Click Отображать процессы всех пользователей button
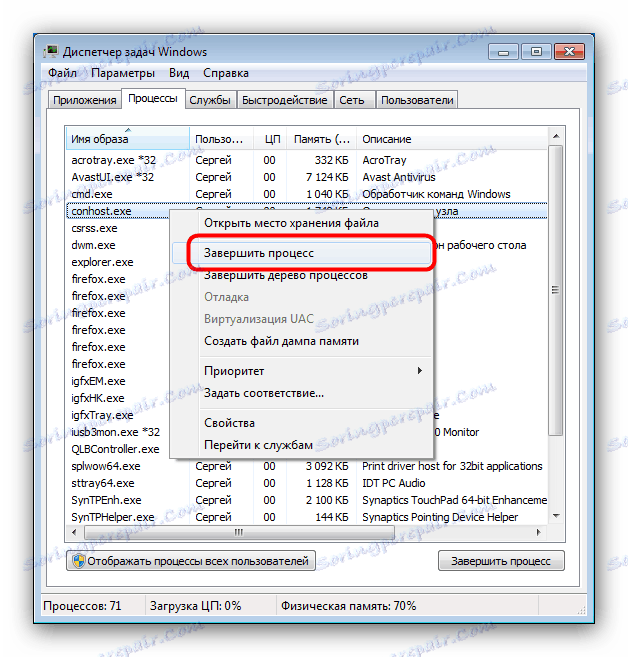Image resolution: width=628 pixels, height=657 pixels. pyautogui.click(x=191, y=561)
